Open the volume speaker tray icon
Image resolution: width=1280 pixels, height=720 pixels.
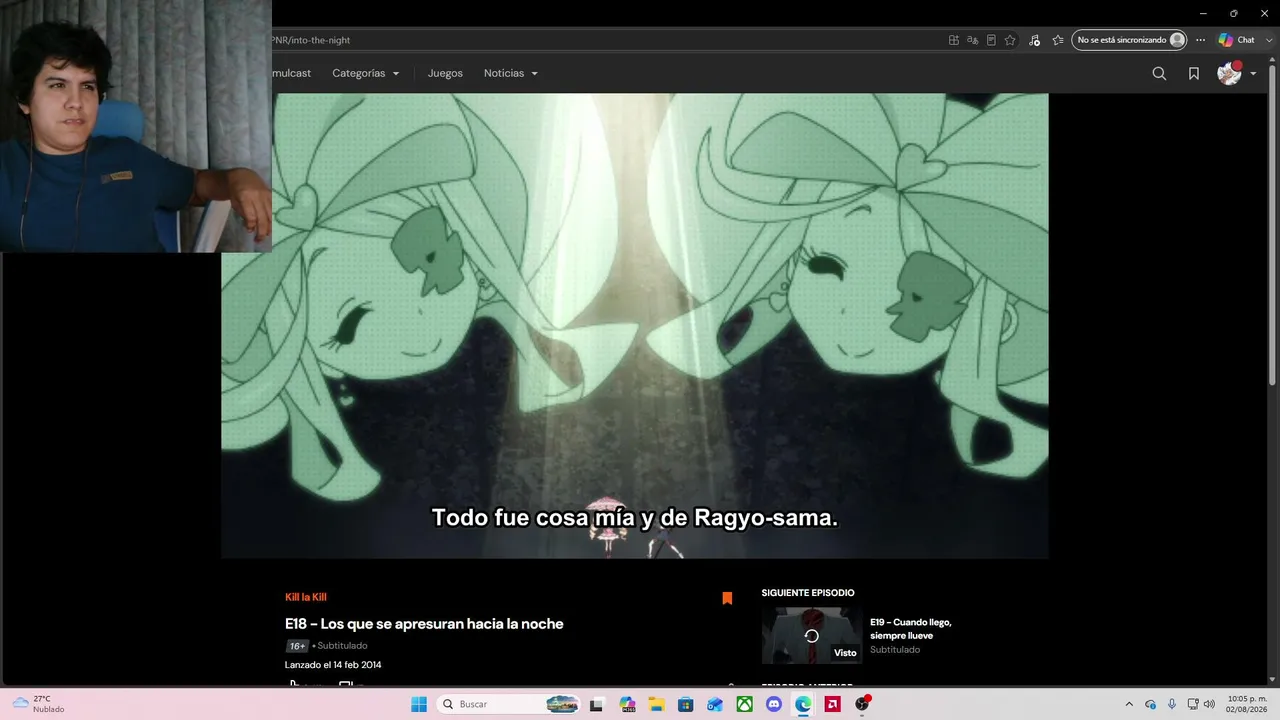(1209, 704)
